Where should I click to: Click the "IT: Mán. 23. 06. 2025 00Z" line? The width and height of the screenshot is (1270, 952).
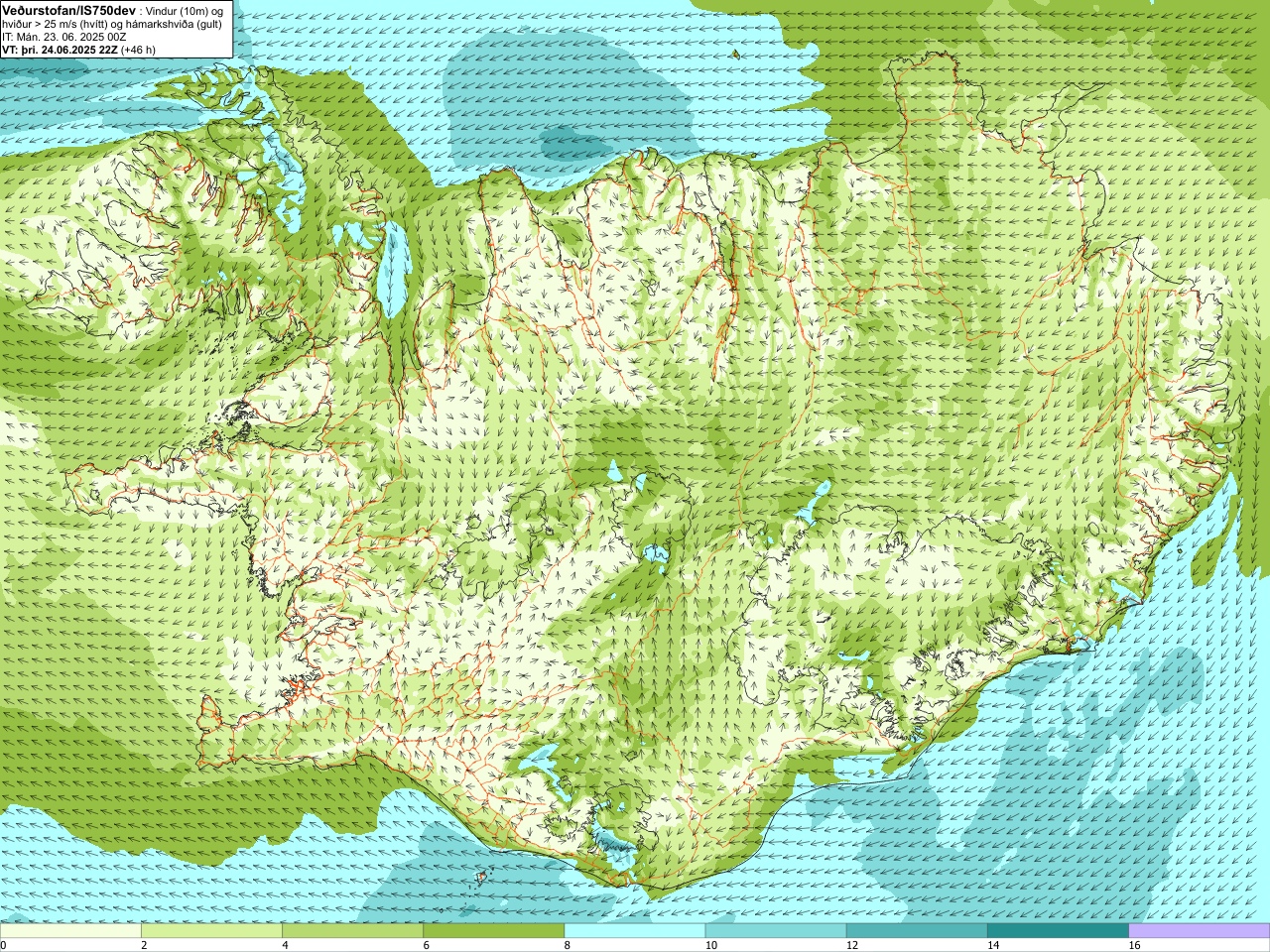(63, 37)
